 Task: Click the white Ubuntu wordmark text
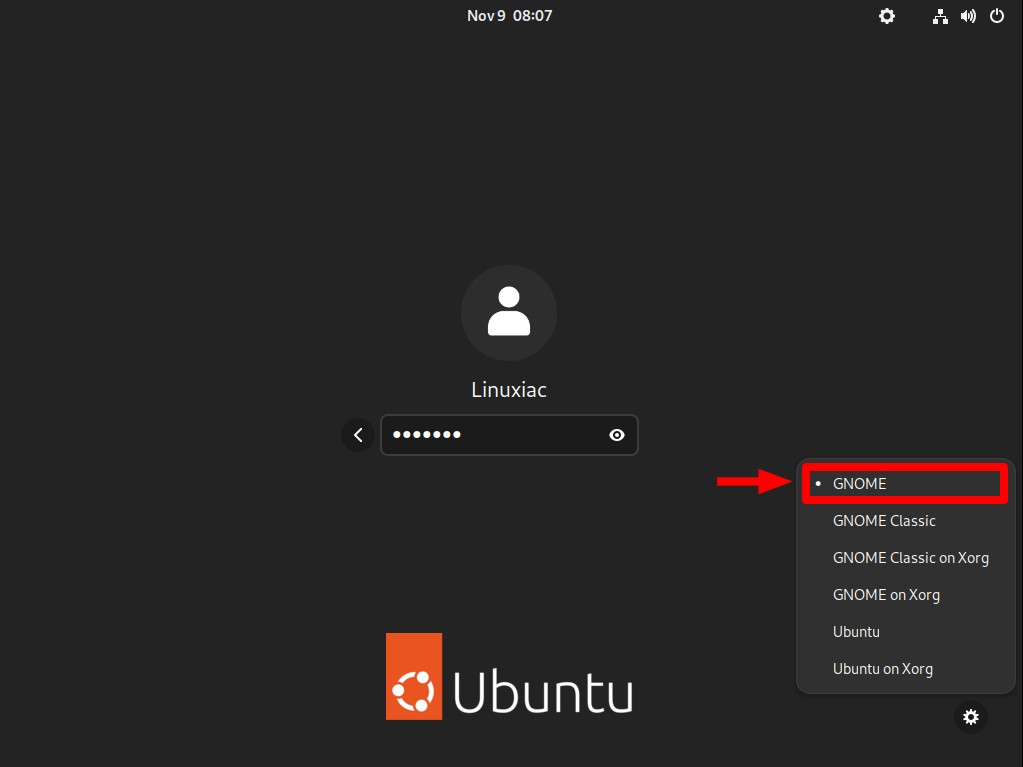[543, 691]
